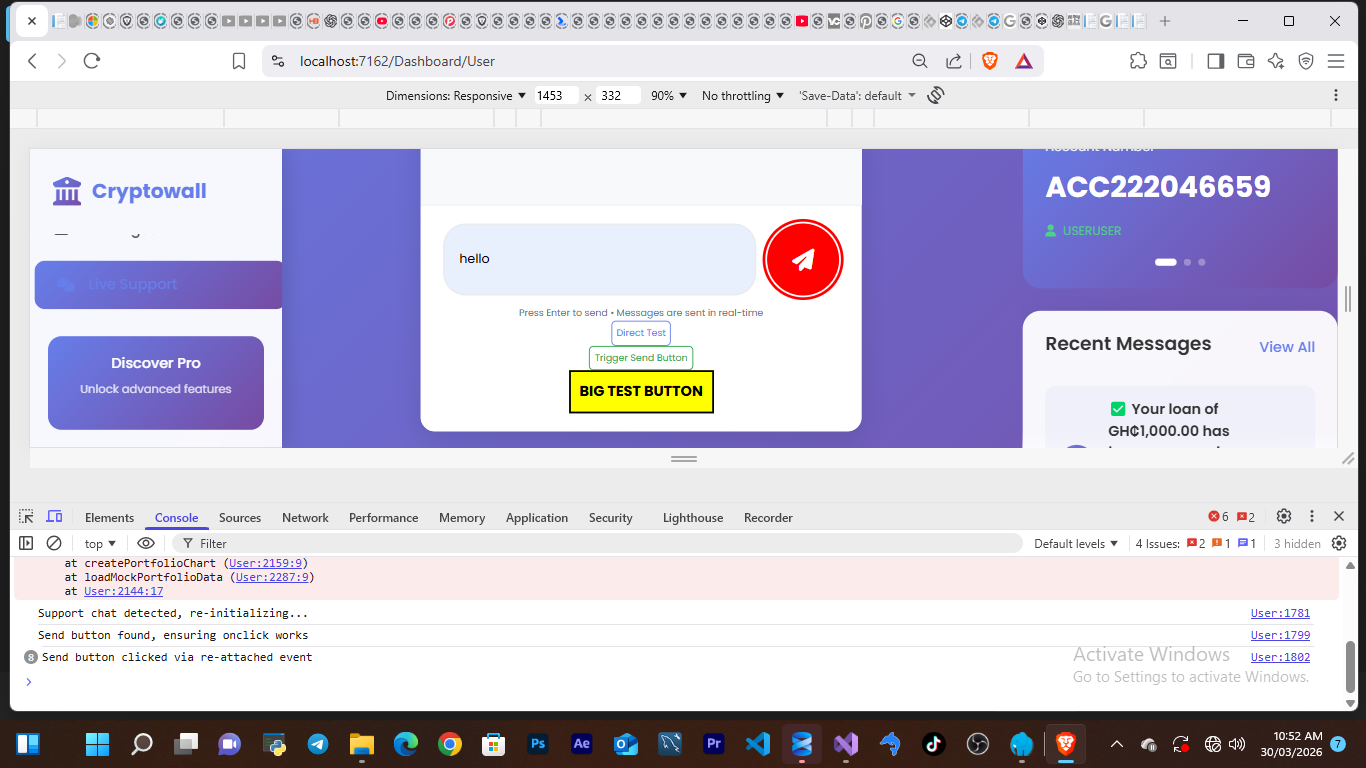Screen dimensions: 1366x768
Task: Open Brave Shields lion icon
Action: [990, 61]
